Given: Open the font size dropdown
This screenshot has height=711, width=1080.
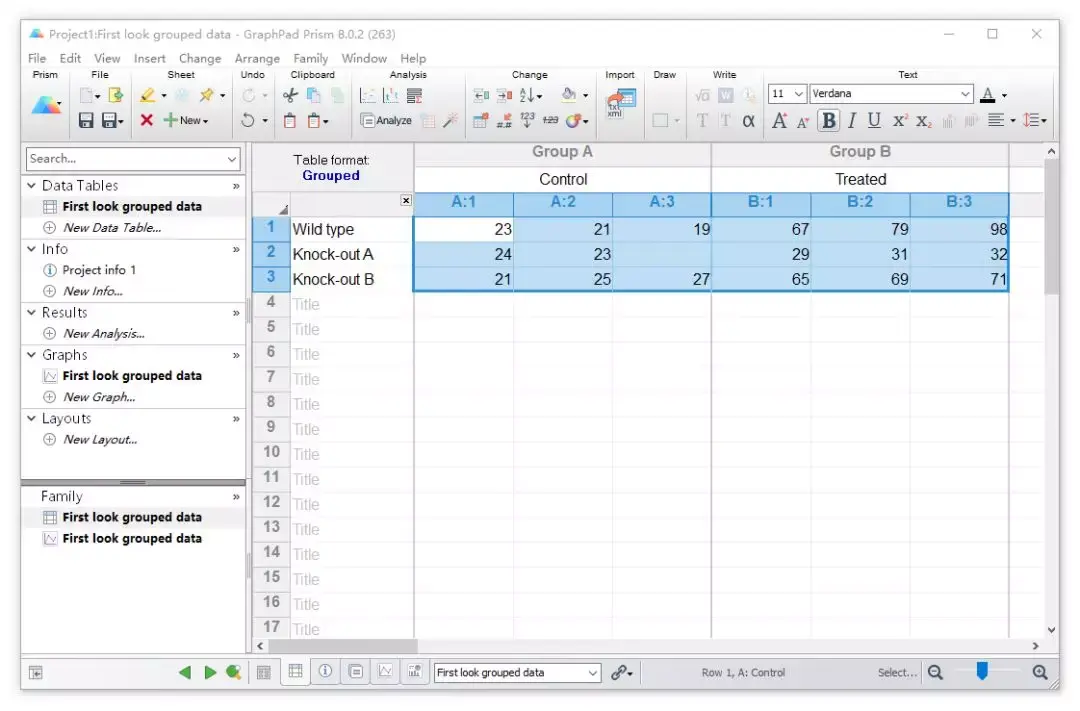Looking at the screenshot, I should click(x=798, y=94).
